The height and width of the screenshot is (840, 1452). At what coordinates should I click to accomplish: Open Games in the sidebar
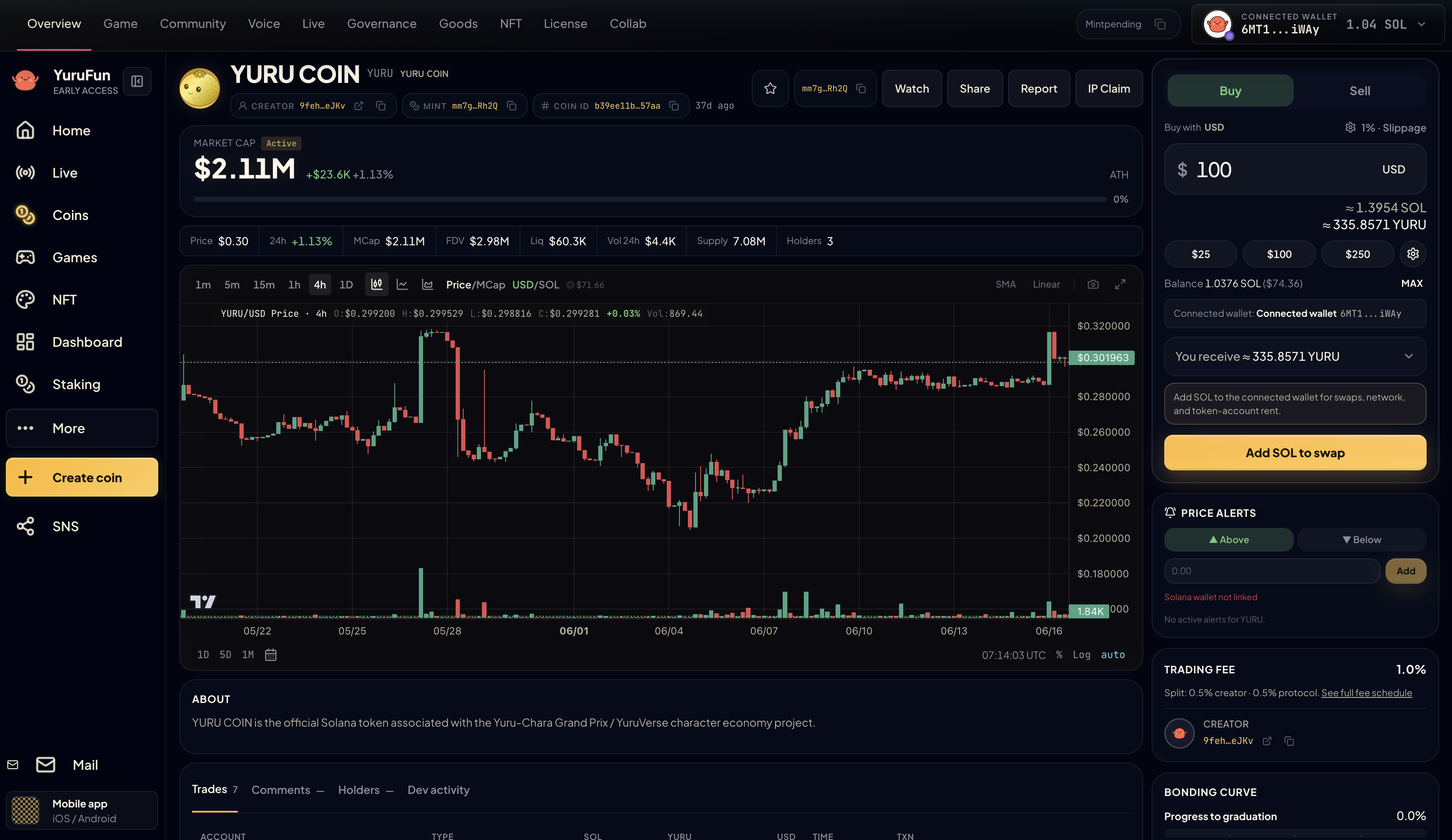[x=82, y=258]
